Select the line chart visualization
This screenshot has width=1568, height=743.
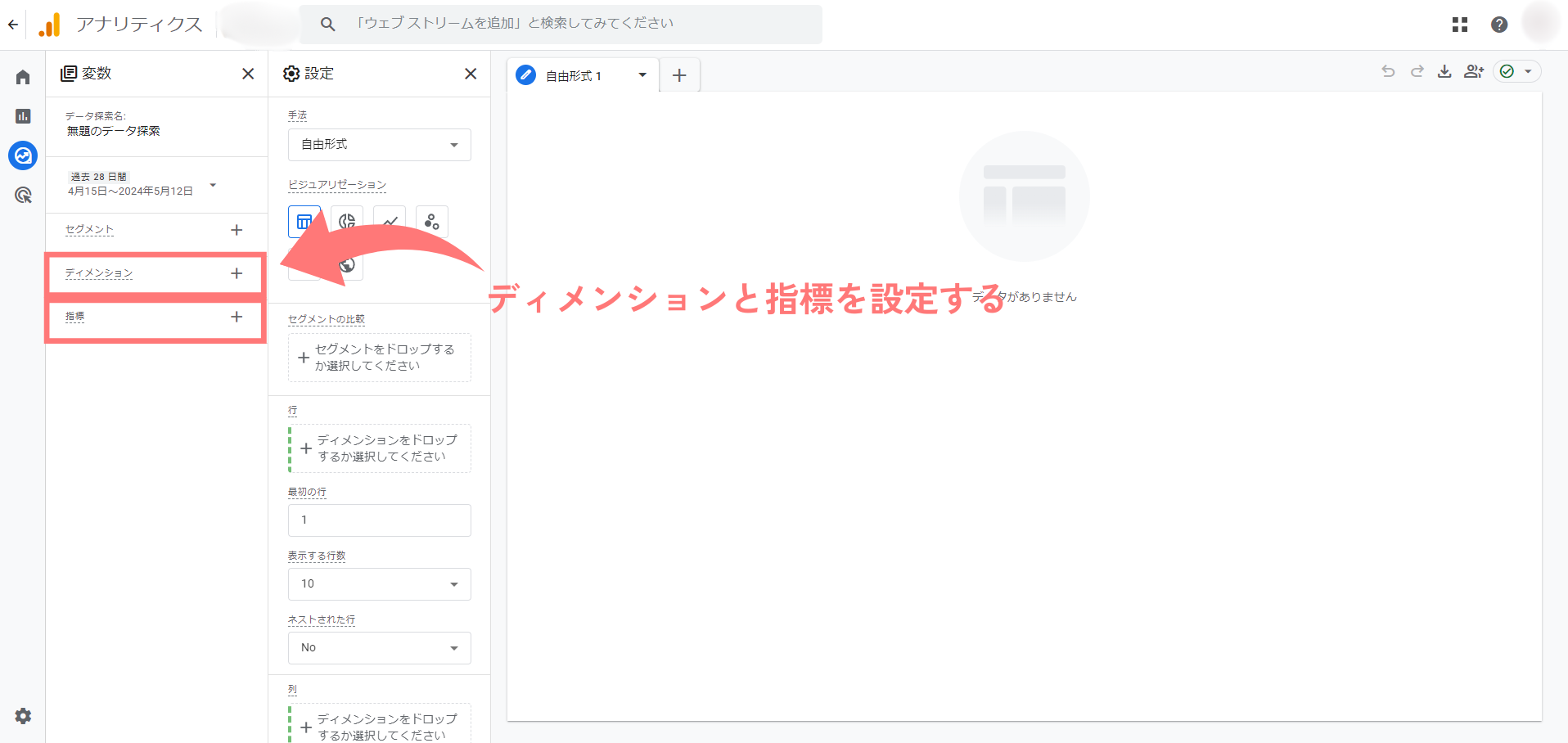pos(390,222)
